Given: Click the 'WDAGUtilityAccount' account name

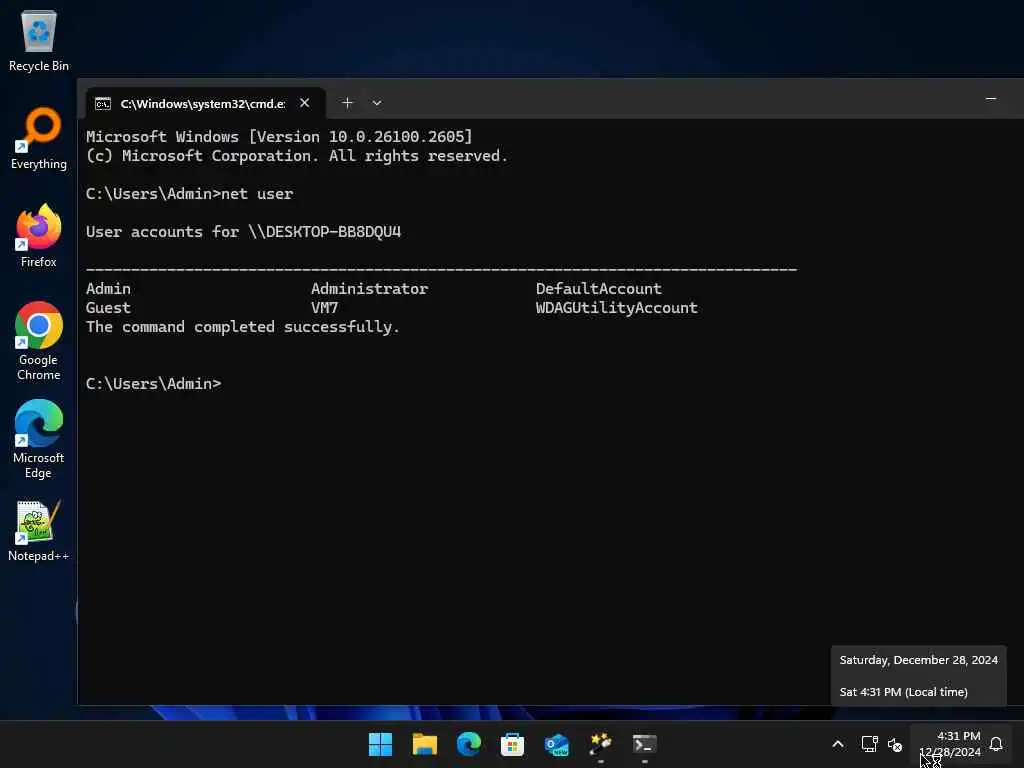Looking at the screenshot, I should [x=616, y=308].
